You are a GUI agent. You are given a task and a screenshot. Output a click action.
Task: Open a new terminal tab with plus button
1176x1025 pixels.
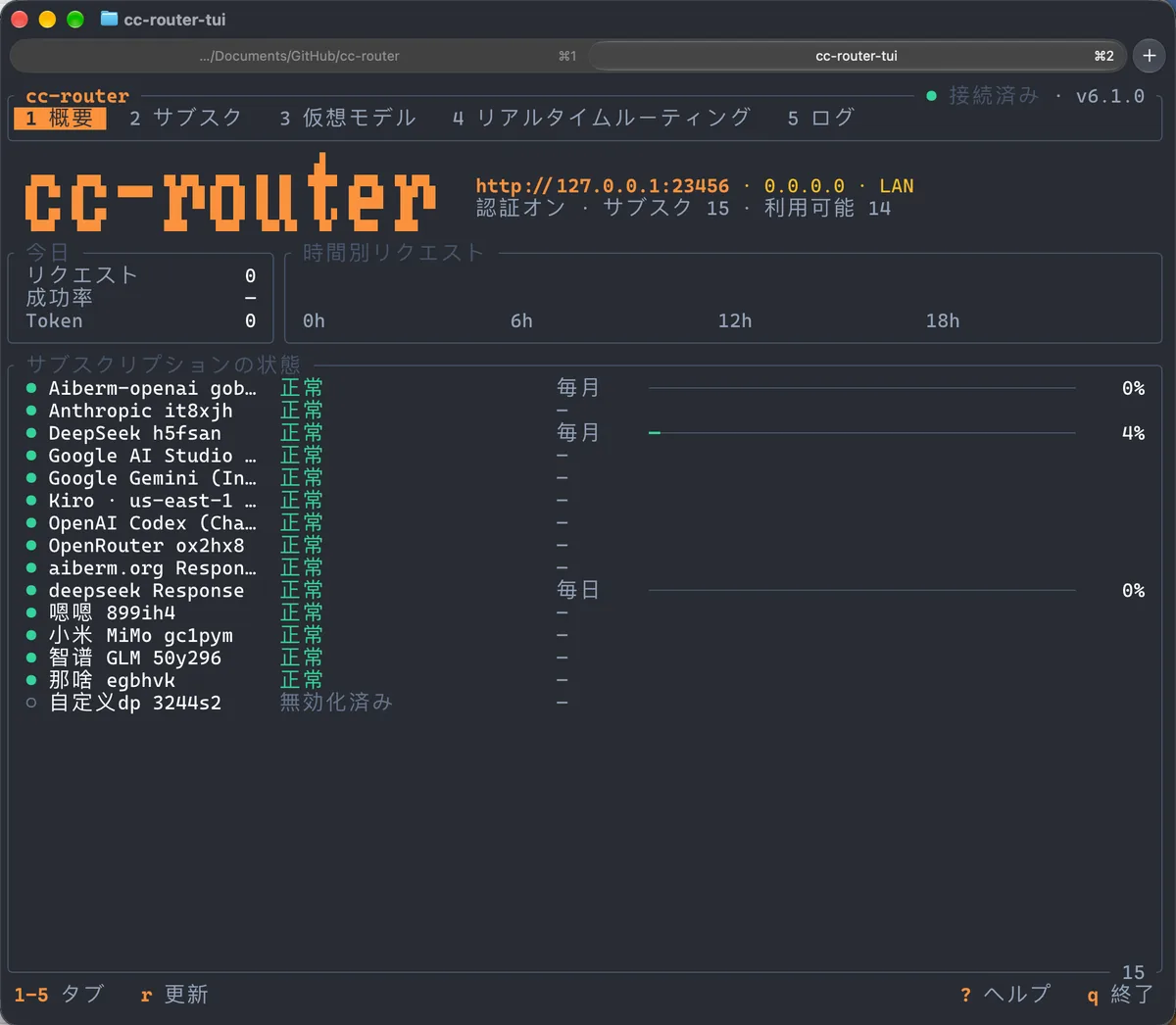pos(1149,56)
